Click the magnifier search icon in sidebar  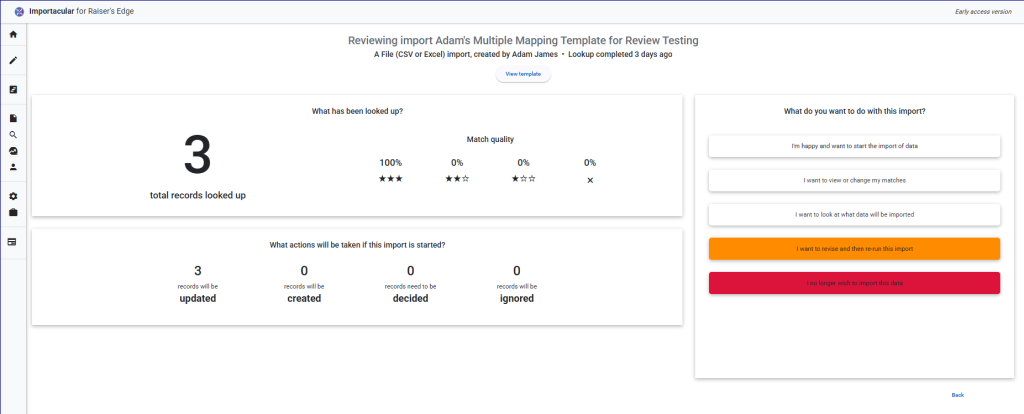click(13, 134)
